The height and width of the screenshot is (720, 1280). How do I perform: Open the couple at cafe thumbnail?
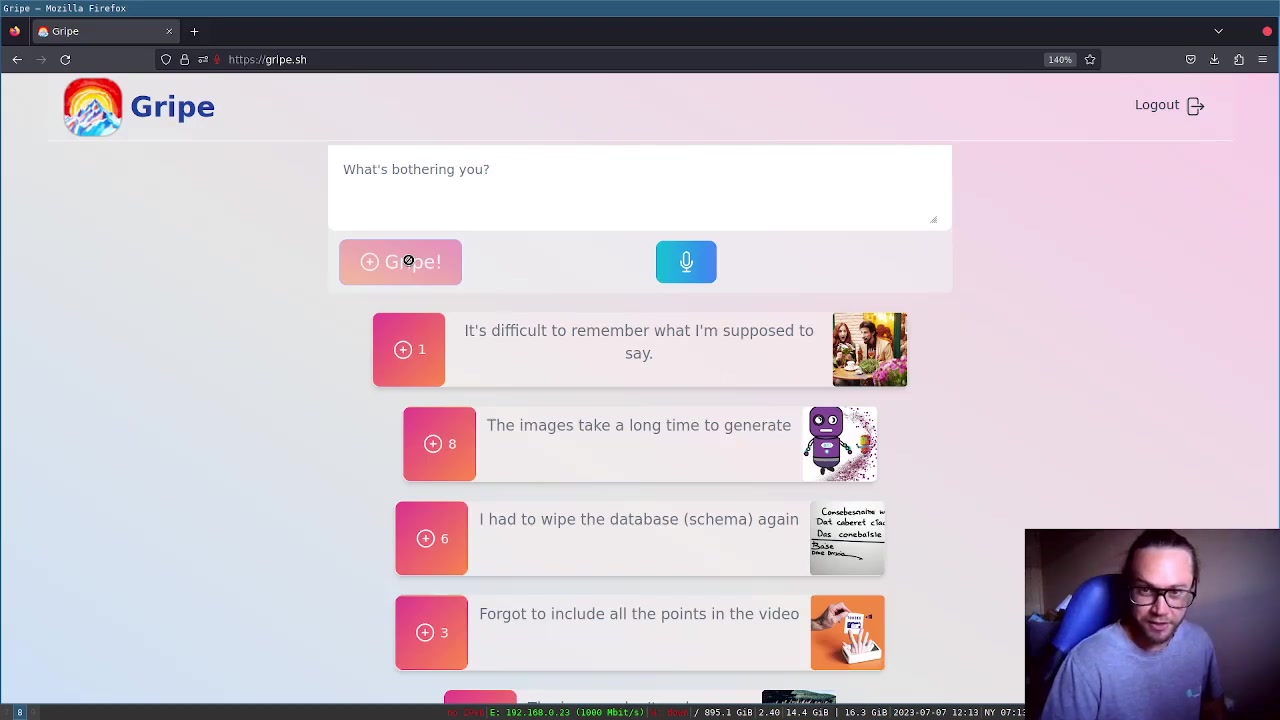coord(870,349)
